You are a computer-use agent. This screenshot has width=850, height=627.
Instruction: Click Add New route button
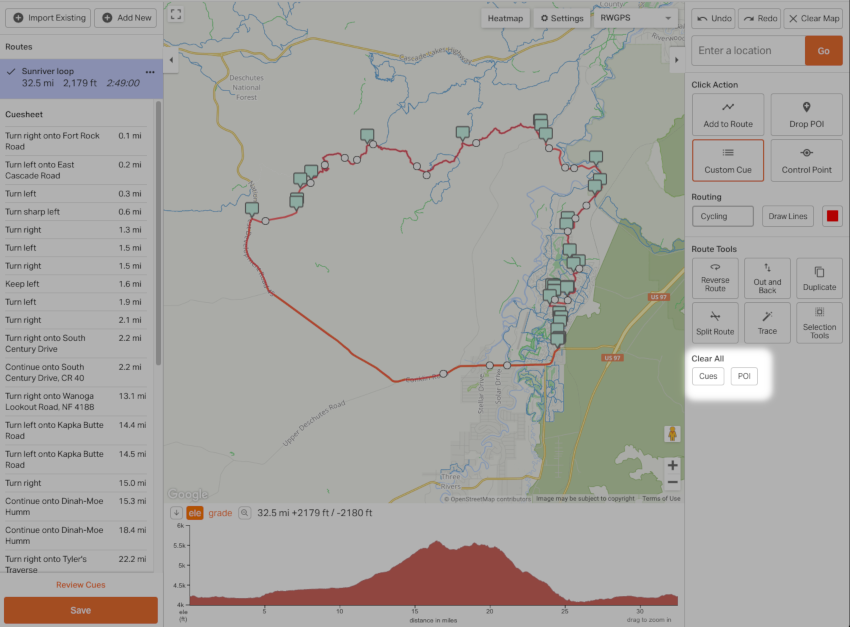(x=126, y=18)
